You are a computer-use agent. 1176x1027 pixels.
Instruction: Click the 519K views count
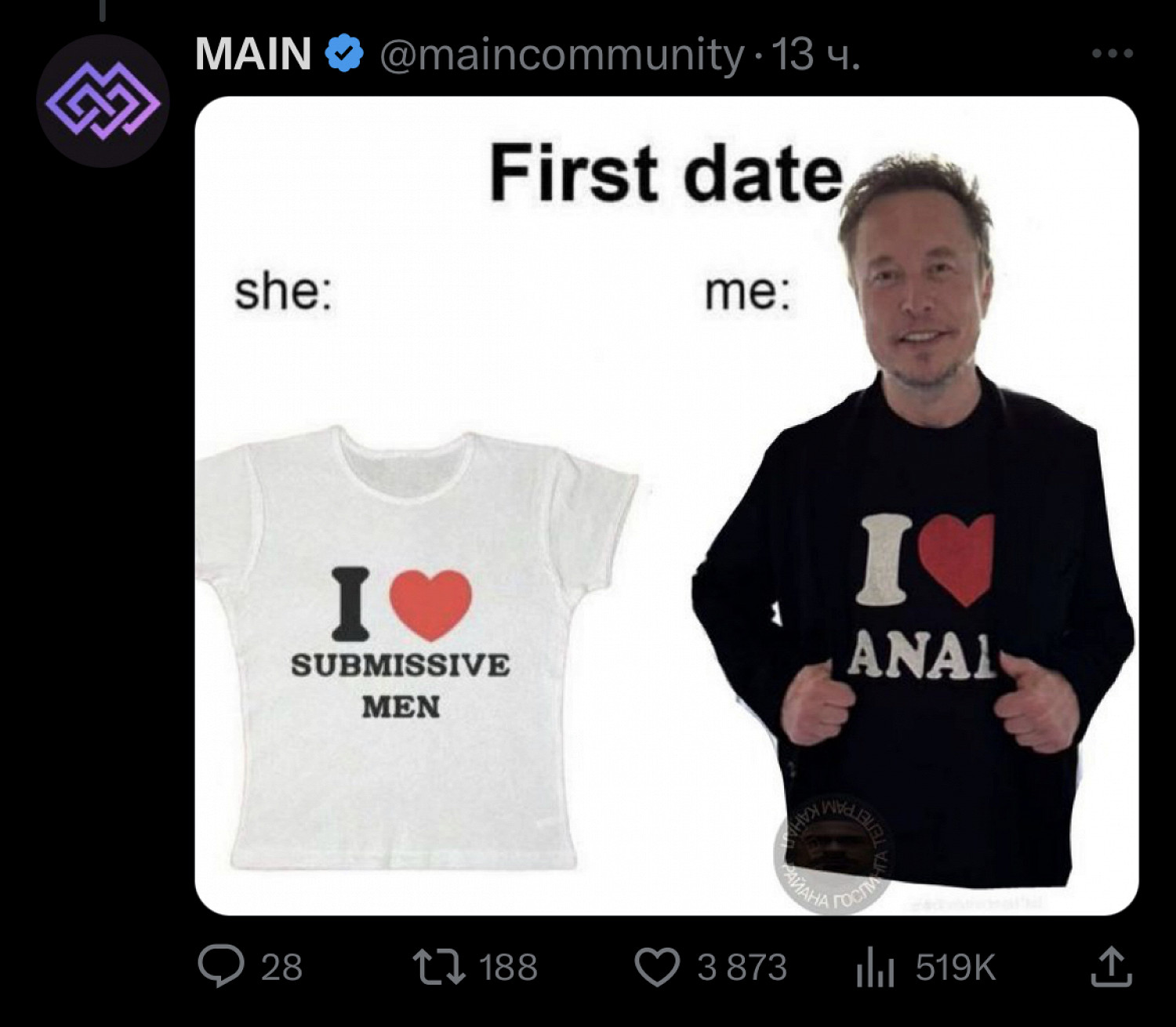click(956, 967)
